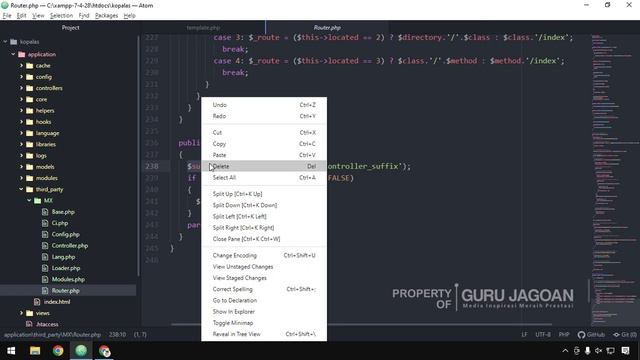Open GitHub panel from status bar
This screenshot has height=360, width=640.
point(591,335)
